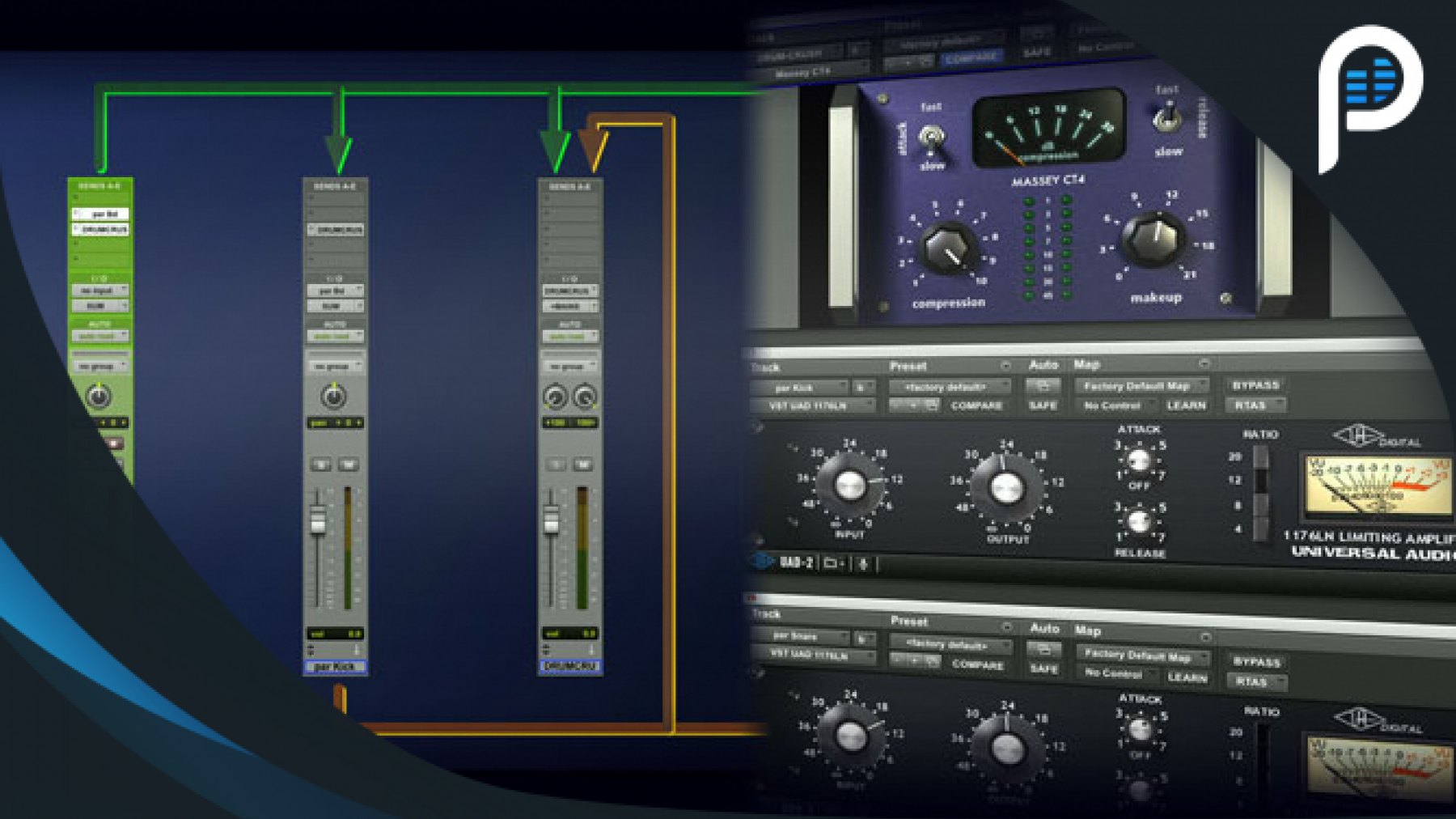Image resolution: width=1456 pixels, height=819 pixels.
Task: Click the left pan knob on the DRUMCRU strip
Action: (555, 397)
